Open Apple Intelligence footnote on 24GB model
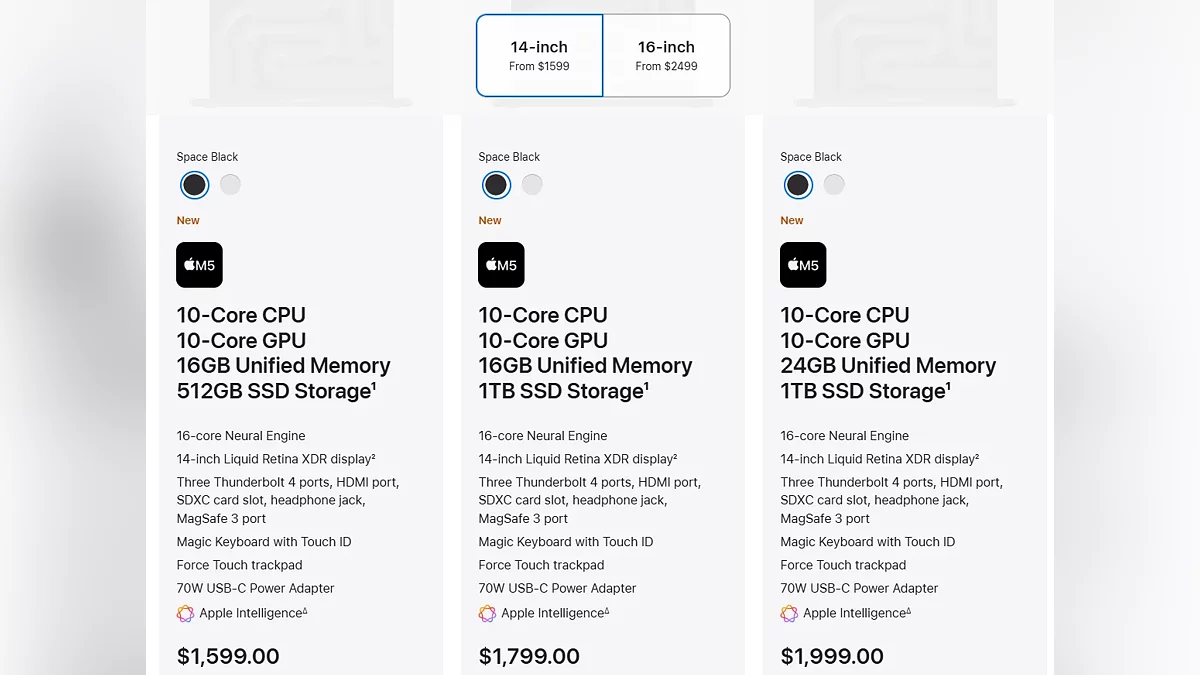The height and width of the screenshot is (675, 1200). 908,611
